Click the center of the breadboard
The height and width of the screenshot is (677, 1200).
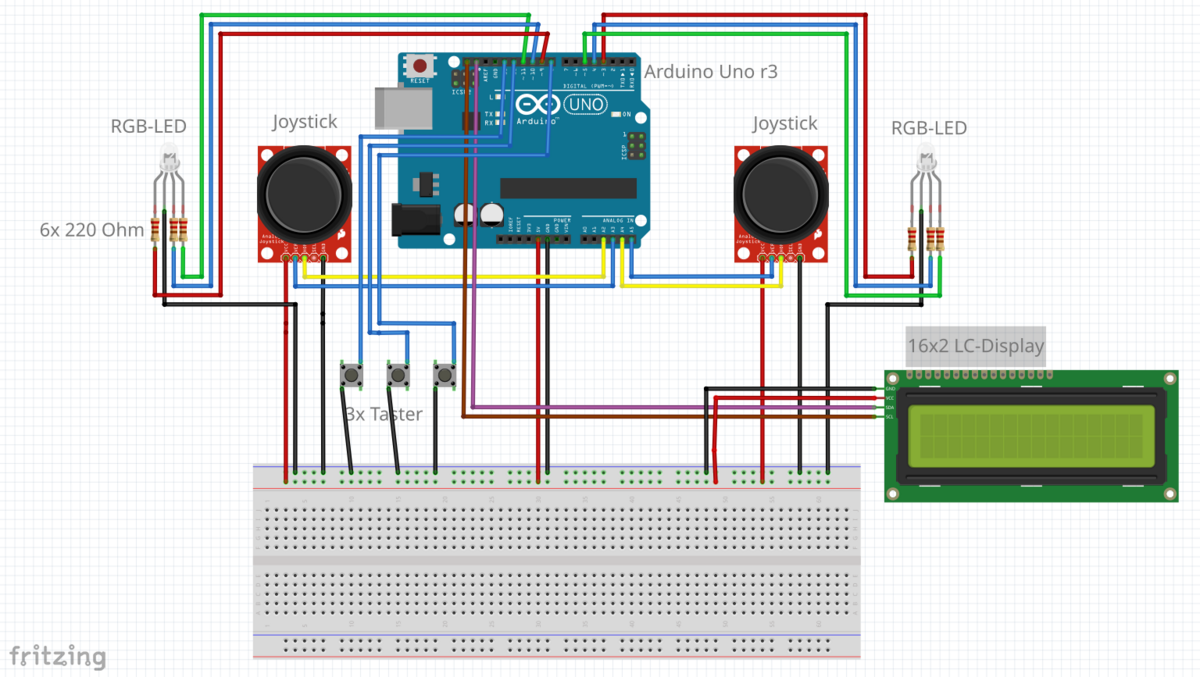coord(556,562)
